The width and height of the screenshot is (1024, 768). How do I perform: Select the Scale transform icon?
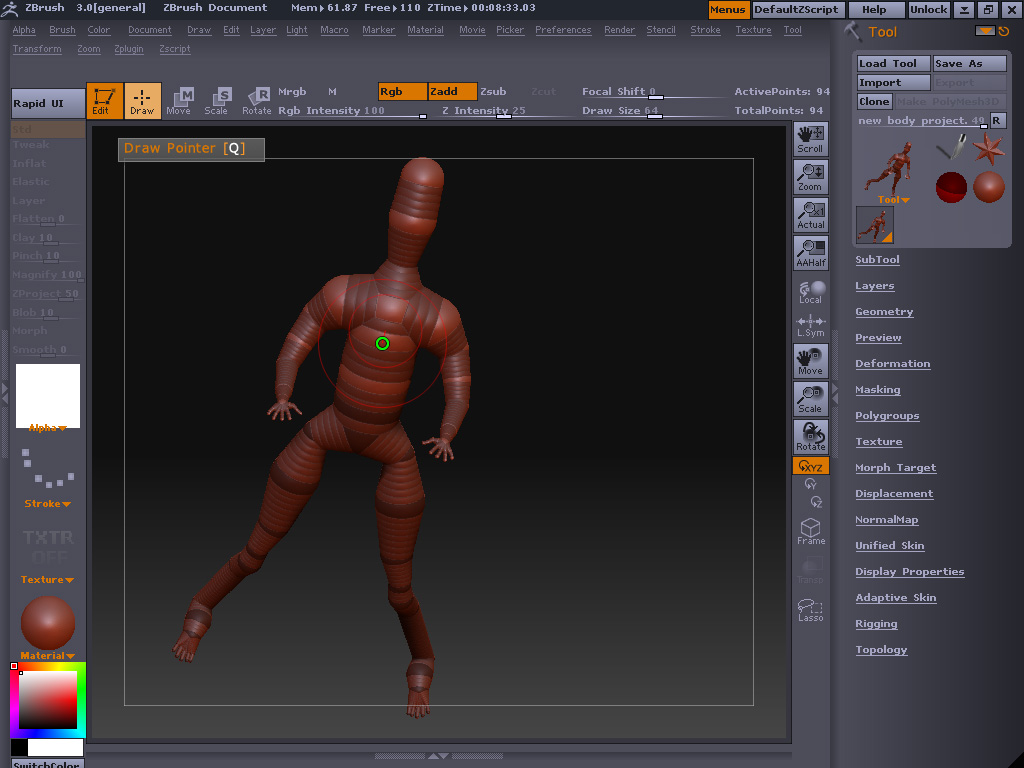(x=218, y=99)
